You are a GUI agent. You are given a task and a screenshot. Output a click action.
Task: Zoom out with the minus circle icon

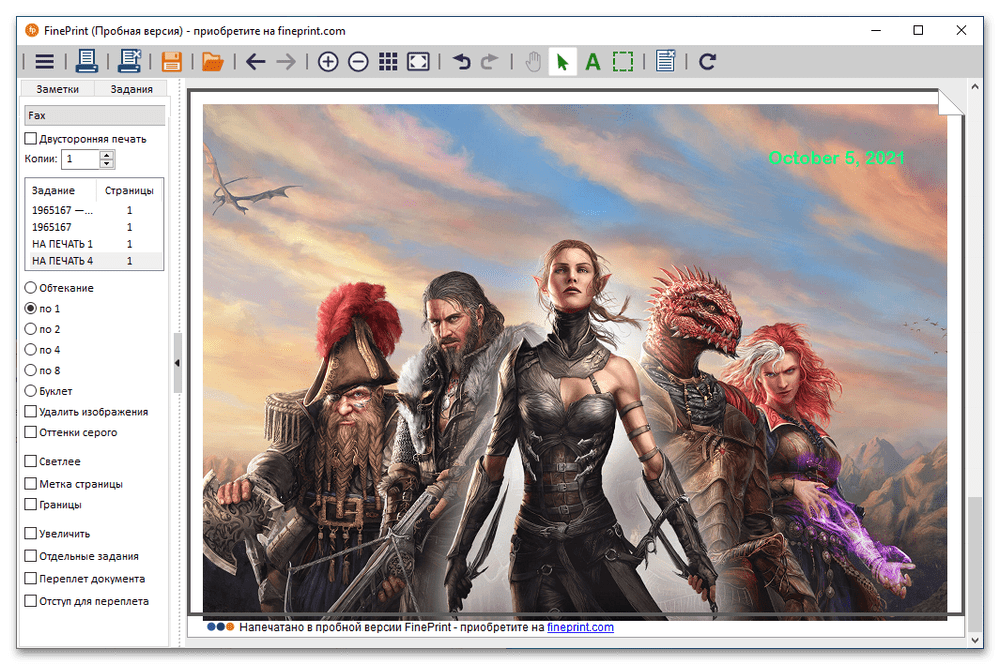pyautogui.click(x=358, y=62)
